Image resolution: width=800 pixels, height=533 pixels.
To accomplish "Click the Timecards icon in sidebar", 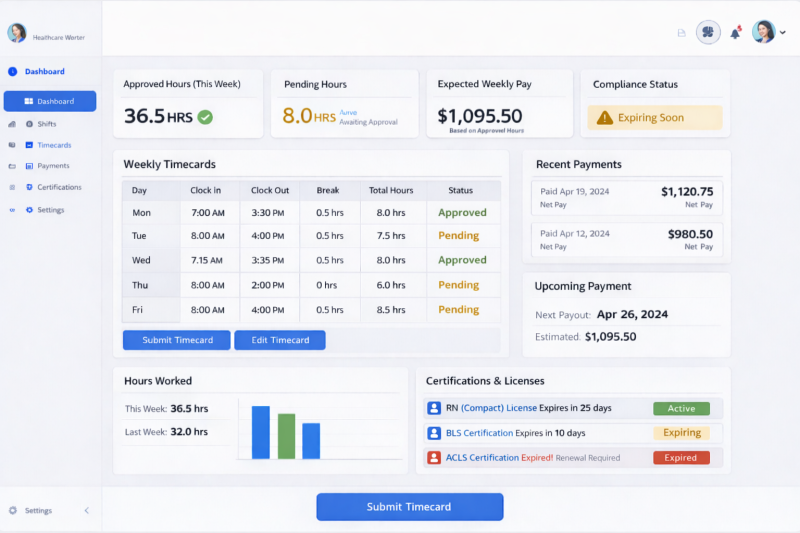I will tap(29, 145).
